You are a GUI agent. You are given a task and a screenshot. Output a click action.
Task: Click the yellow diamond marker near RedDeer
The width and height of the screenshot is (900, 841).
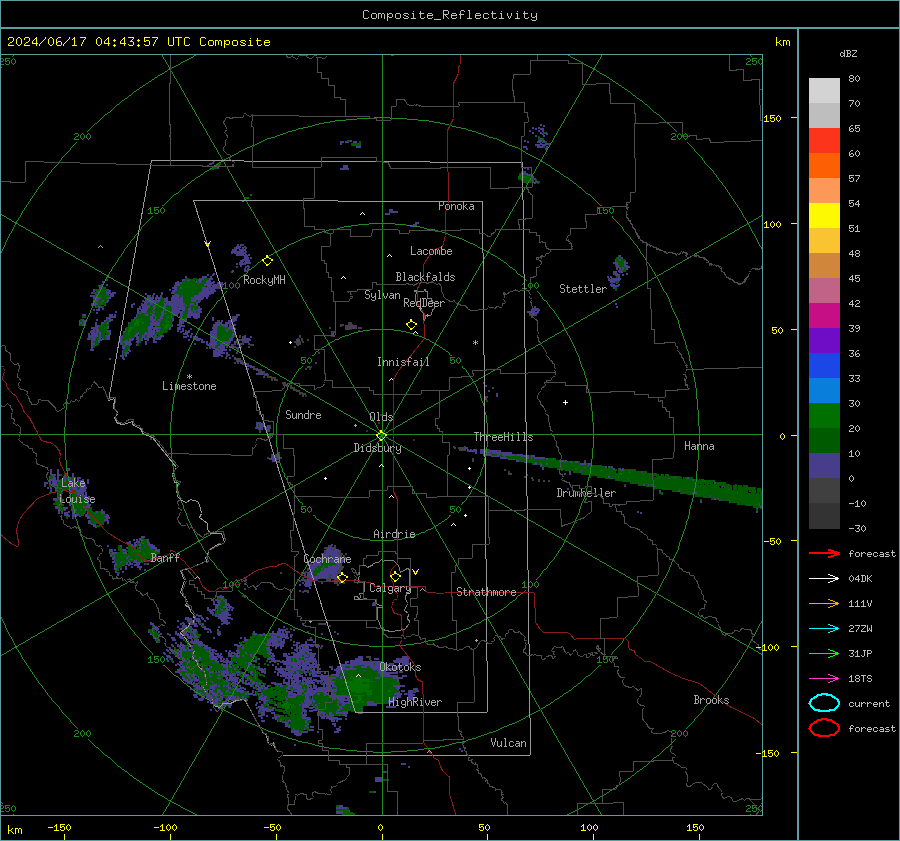click(x=412, y=325)
